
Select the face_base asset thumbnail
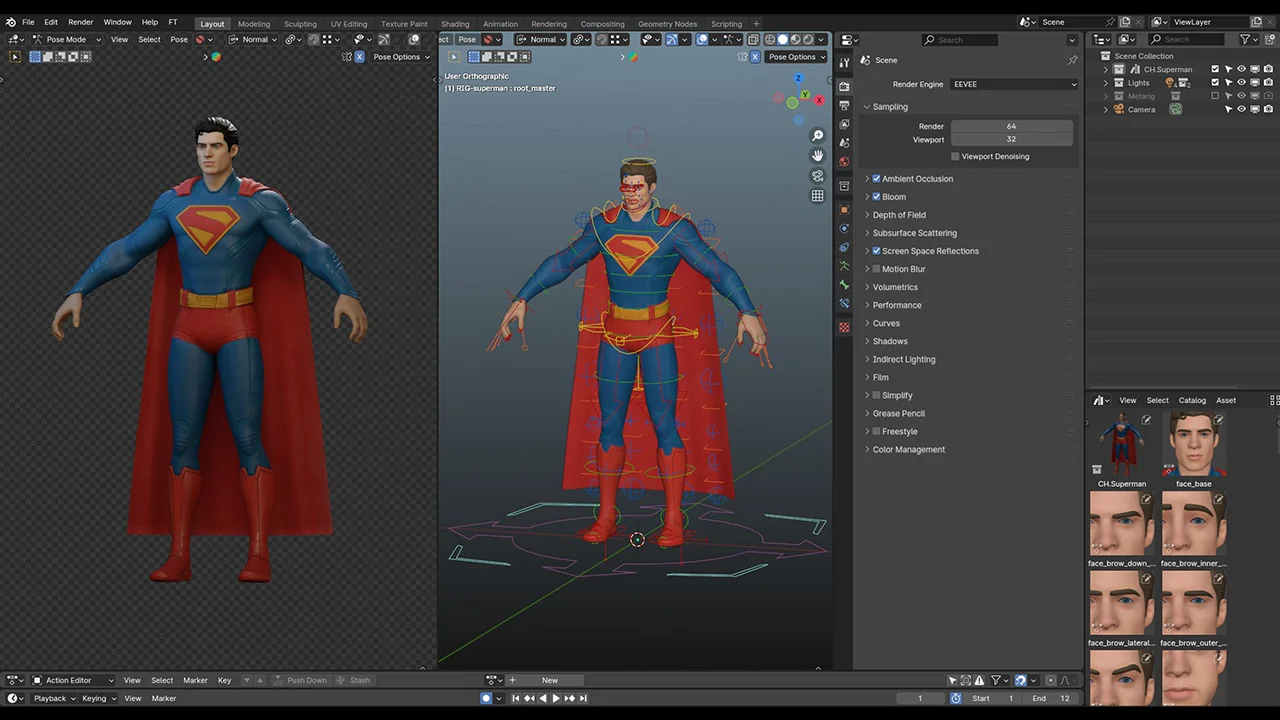[1193, 445]
